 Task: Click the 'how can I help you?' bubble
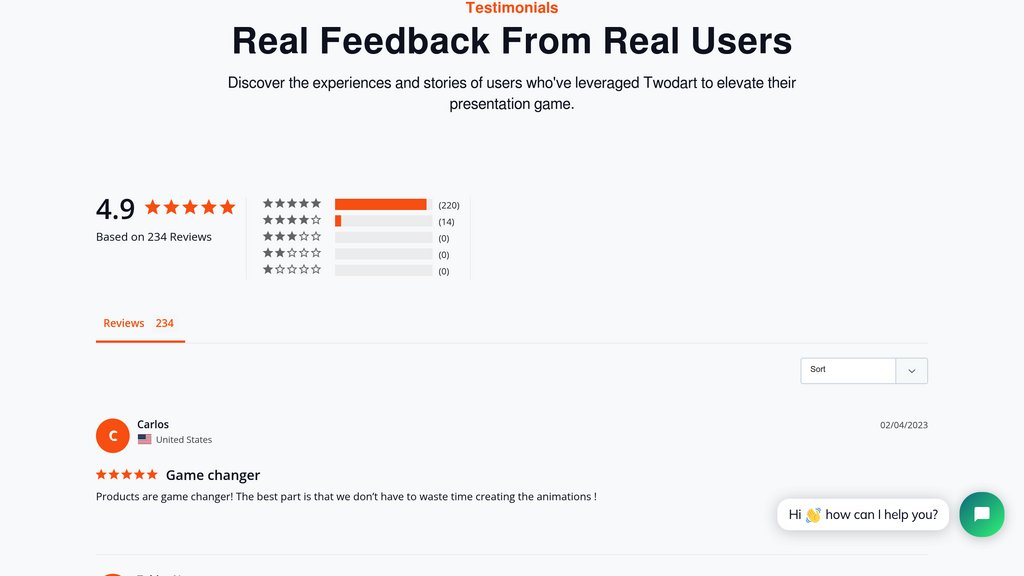pos(863,515)
